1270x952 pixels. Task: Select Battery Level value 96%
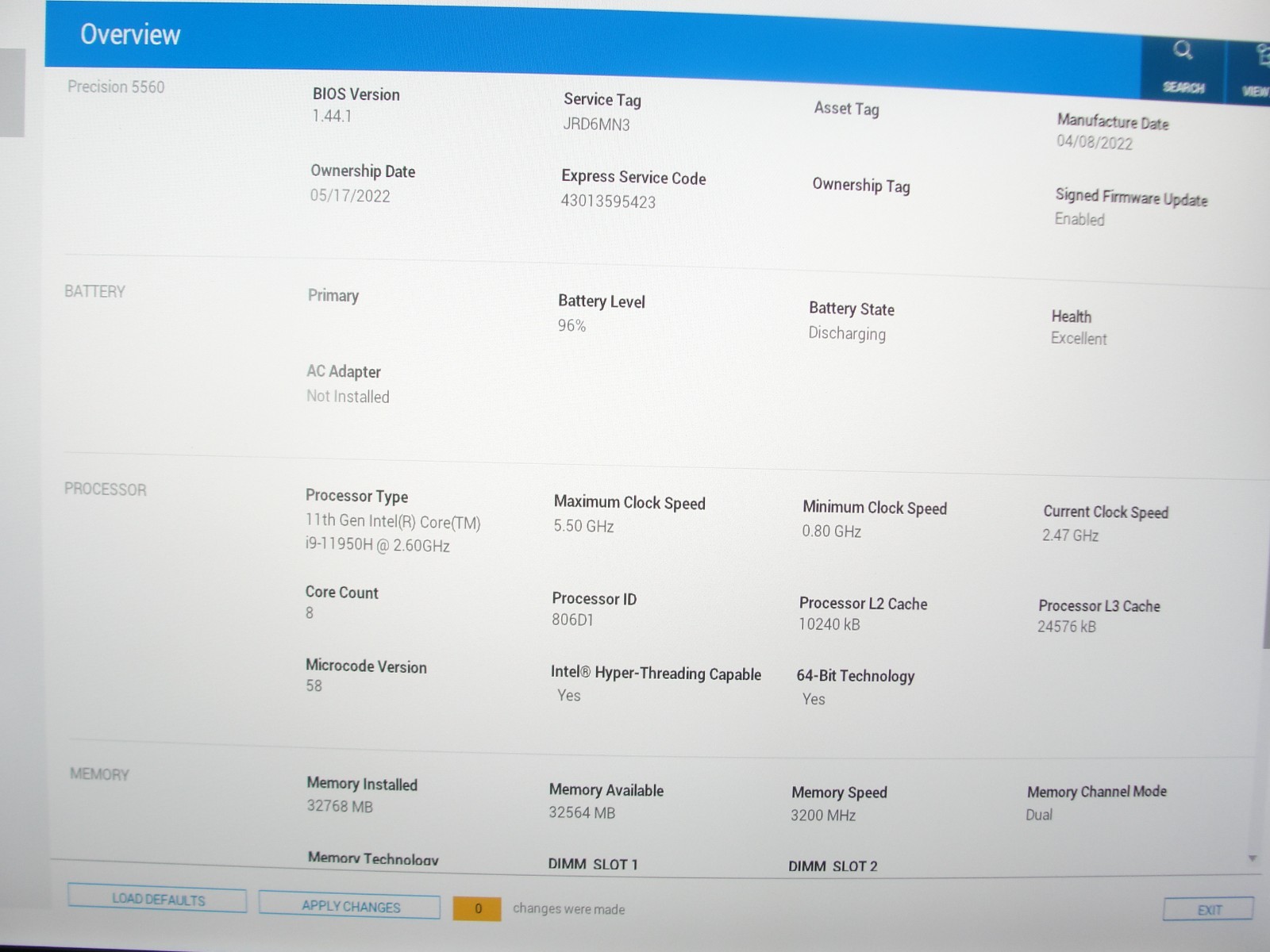[571, 325]
